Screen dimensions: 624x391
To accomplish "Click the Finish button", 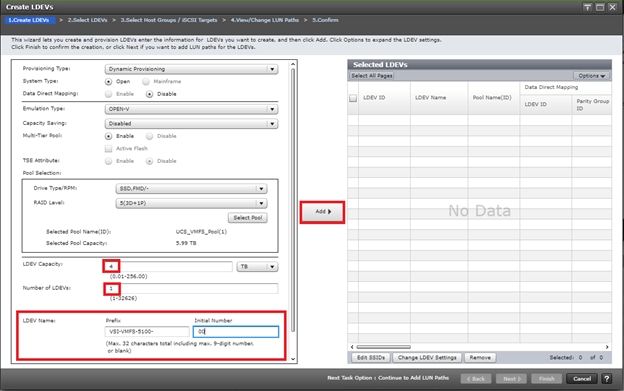I will point(546,379).
